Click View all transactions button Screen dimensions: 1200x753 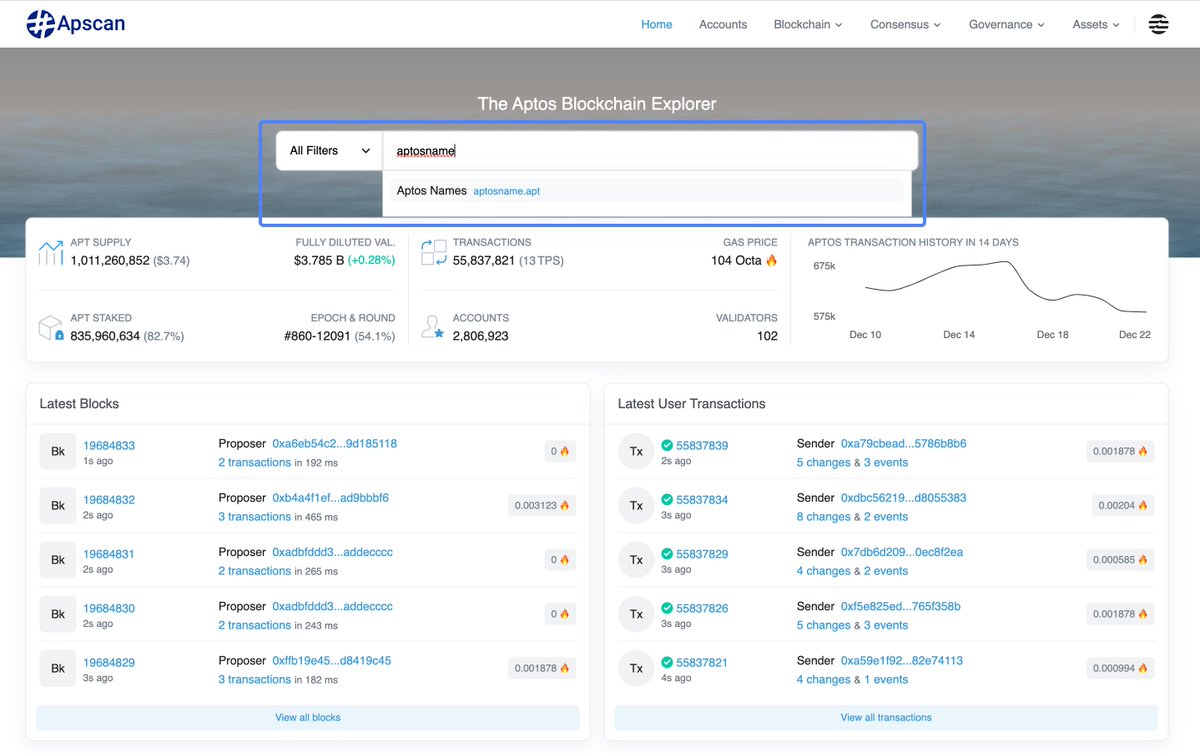coord(886,717)
